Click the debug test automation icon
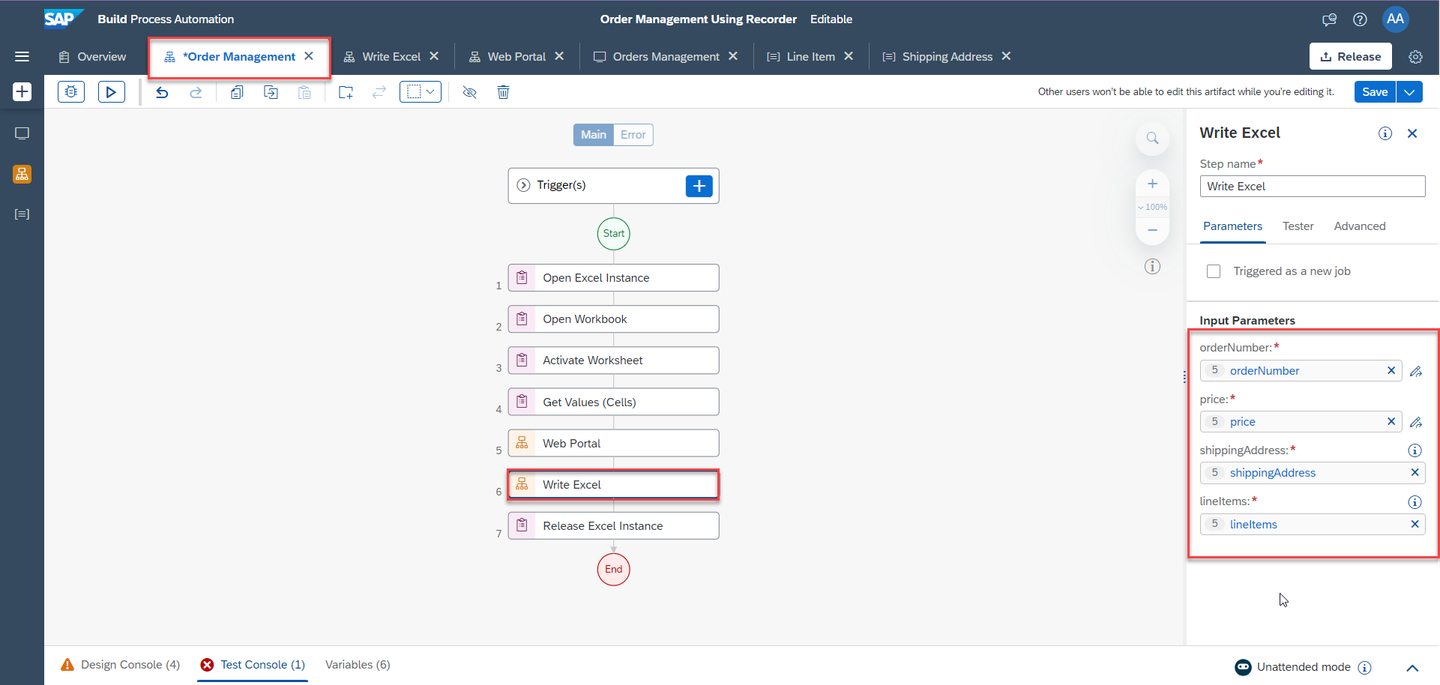Image resolution: width=1440 pixels, height=685 pixels. click(71, 92)
